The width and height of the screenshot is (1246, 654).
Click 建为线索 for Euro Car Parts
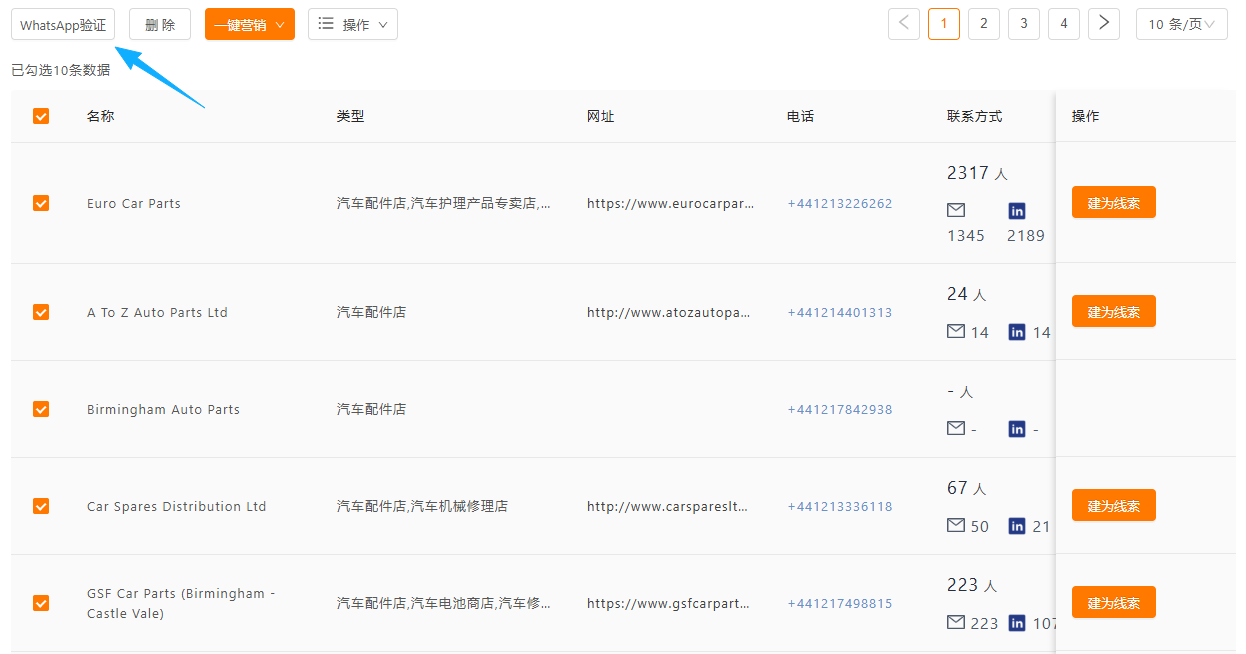coord(1114,202)
